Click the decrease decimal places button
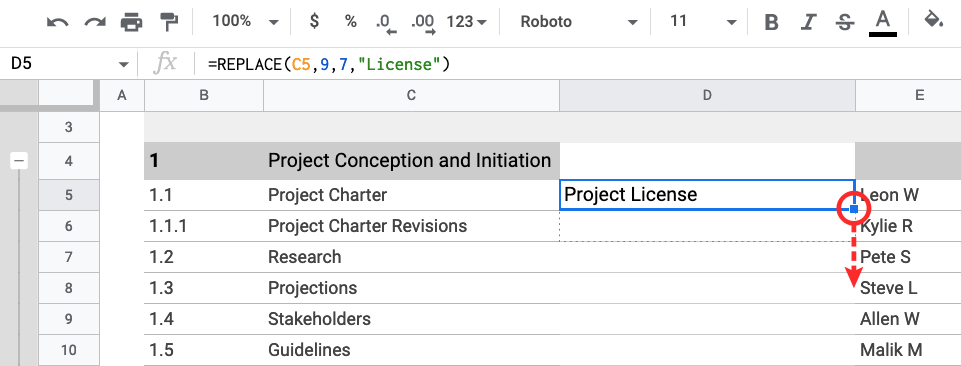Viewport: 961px width, 366px height. tap(387, 23)
